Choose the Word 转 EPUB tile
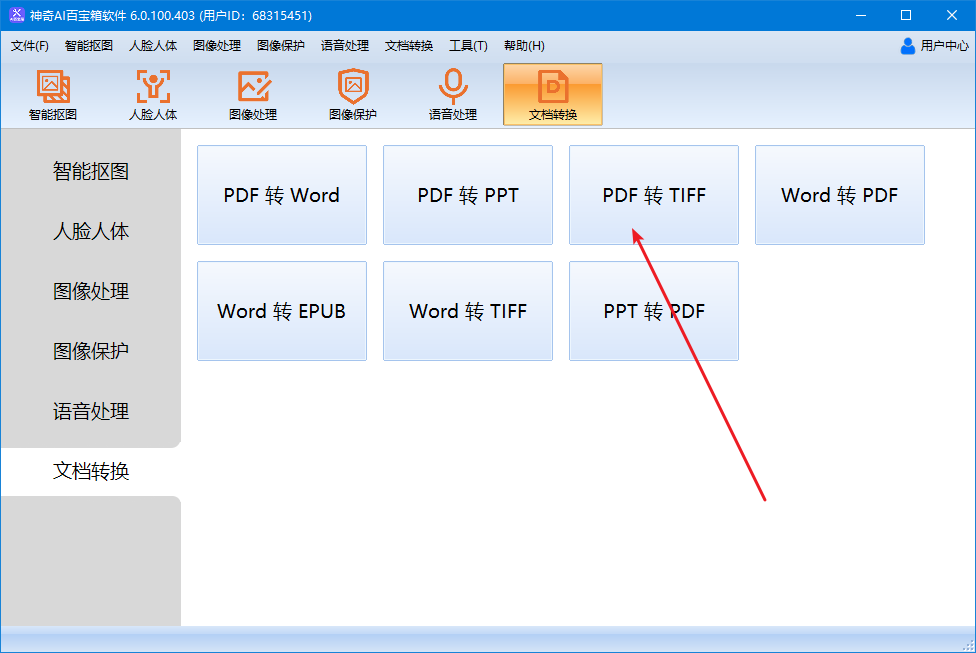 (282, 311)
